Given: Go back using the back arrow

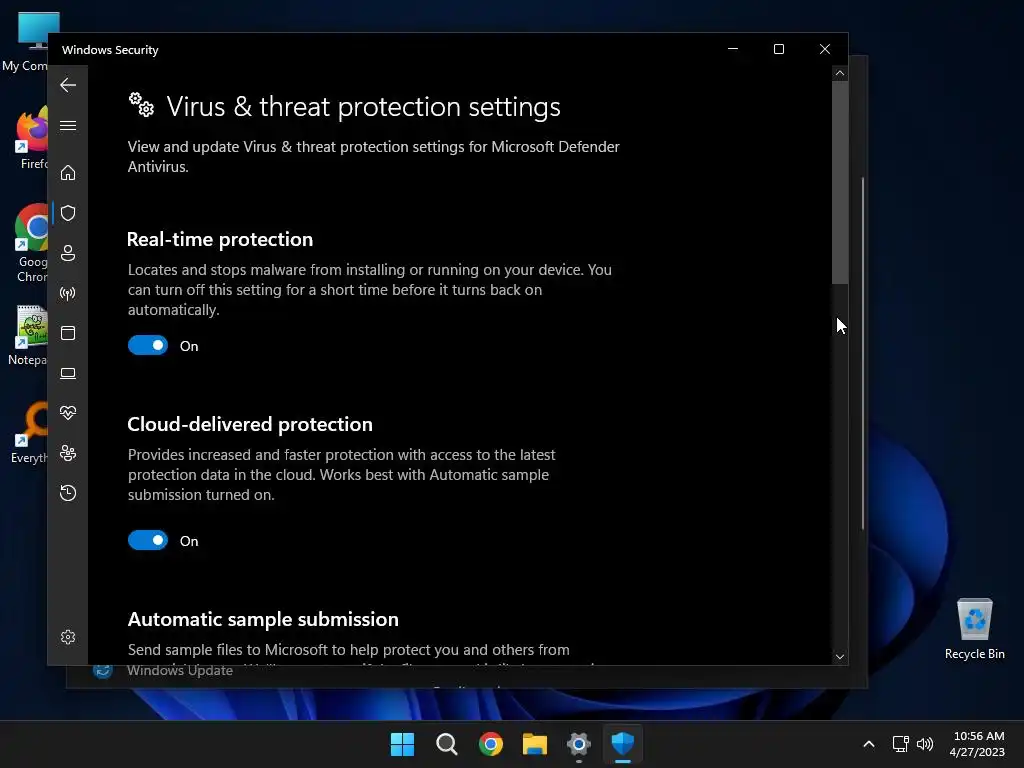Looking at the screenshot, I should click(68, 85).
